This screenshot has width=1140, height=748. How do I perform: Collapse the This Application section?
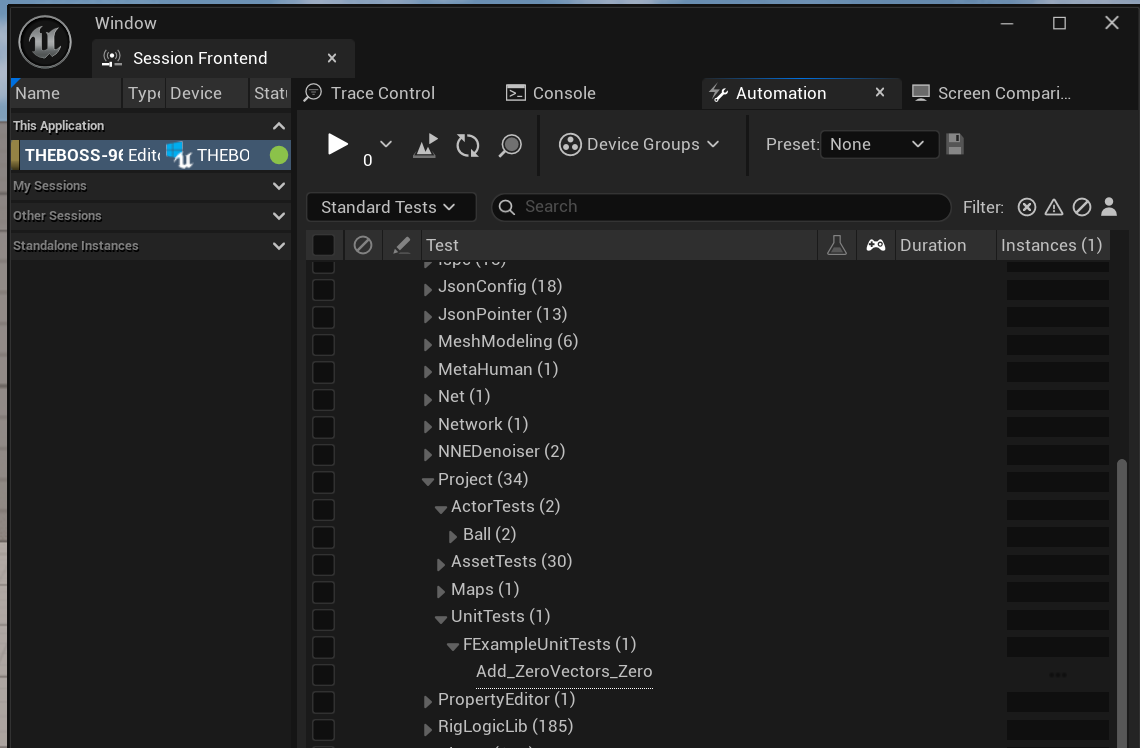tap(278, 126)
